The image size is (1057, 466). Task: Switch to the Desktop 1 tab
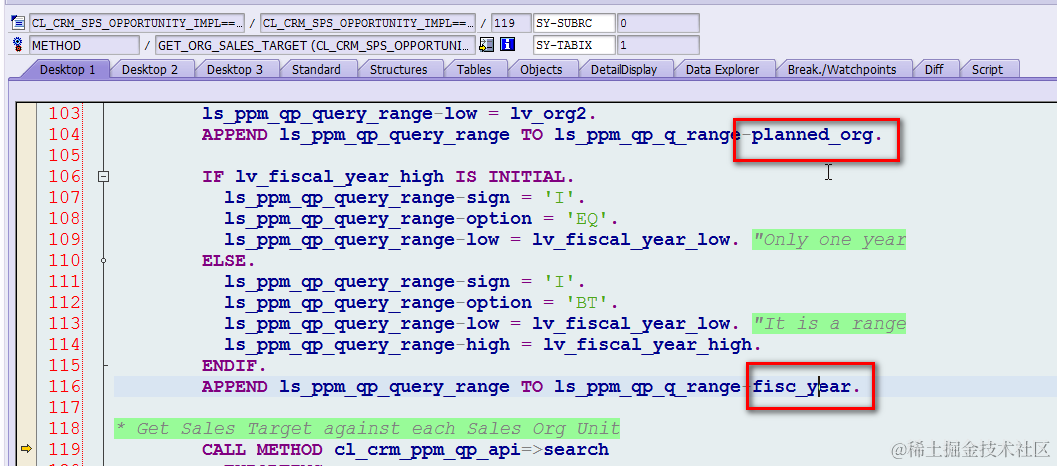67,69
